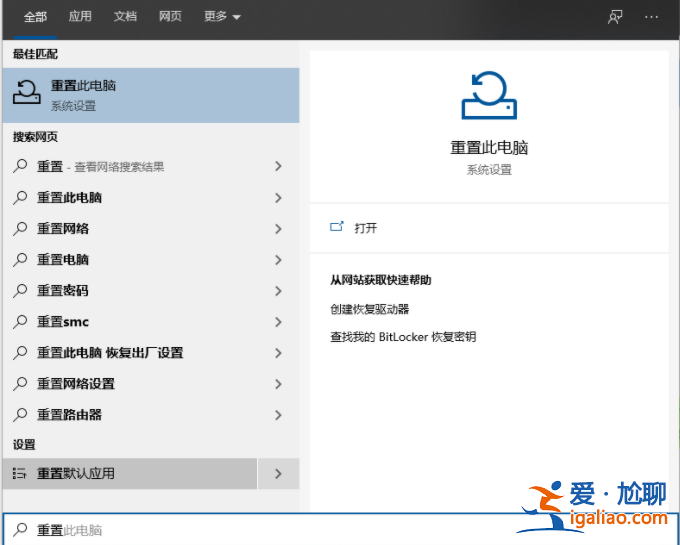Switch to the 全部 tab
The image size is (680, 545).
click(35, 17)
